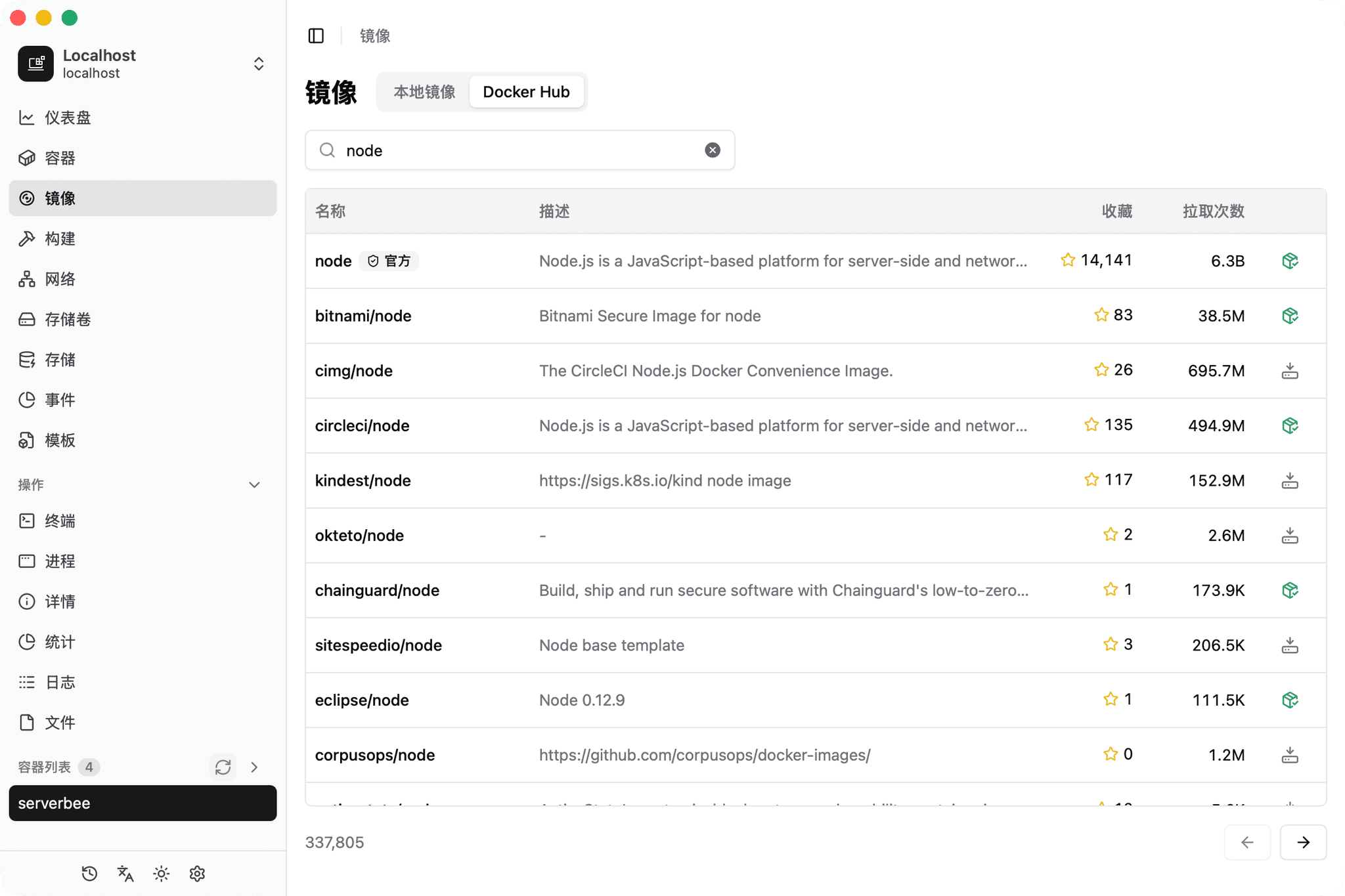Collapse the 操作 section
Image resolution: width=1345 pixels, height=896 pixels.
pyautogui.click(x=255, y=484)
